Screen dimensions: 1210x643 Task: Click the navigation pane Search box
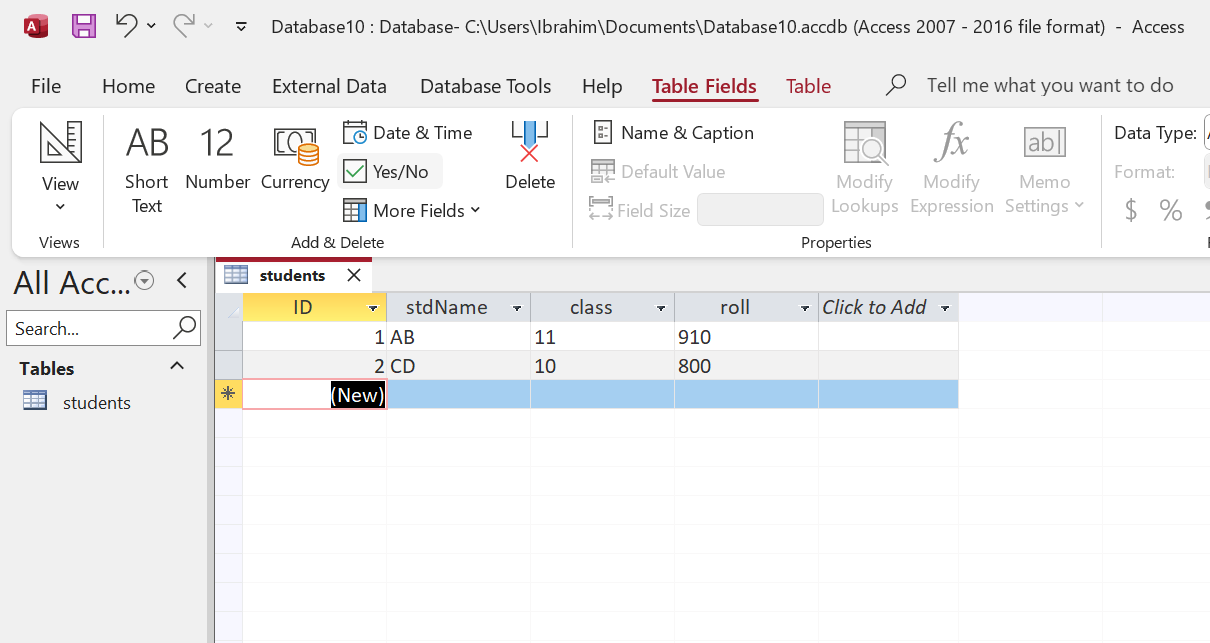[90, 328]
